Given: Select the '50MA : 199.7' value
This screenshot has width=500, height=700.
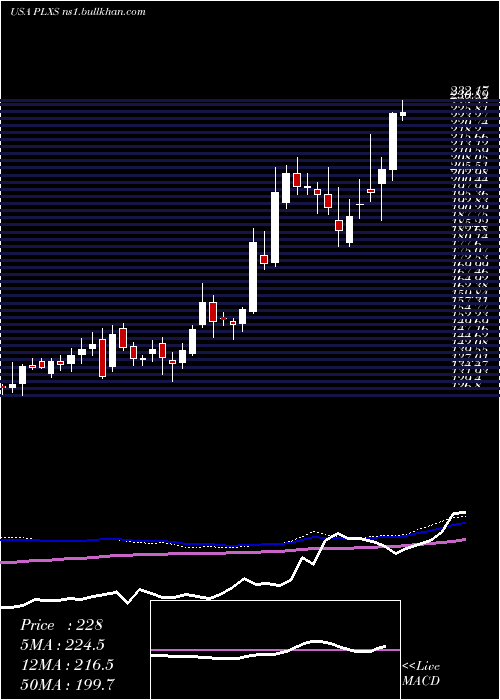Looking at the screenshot, I should [x=67, y=684].
